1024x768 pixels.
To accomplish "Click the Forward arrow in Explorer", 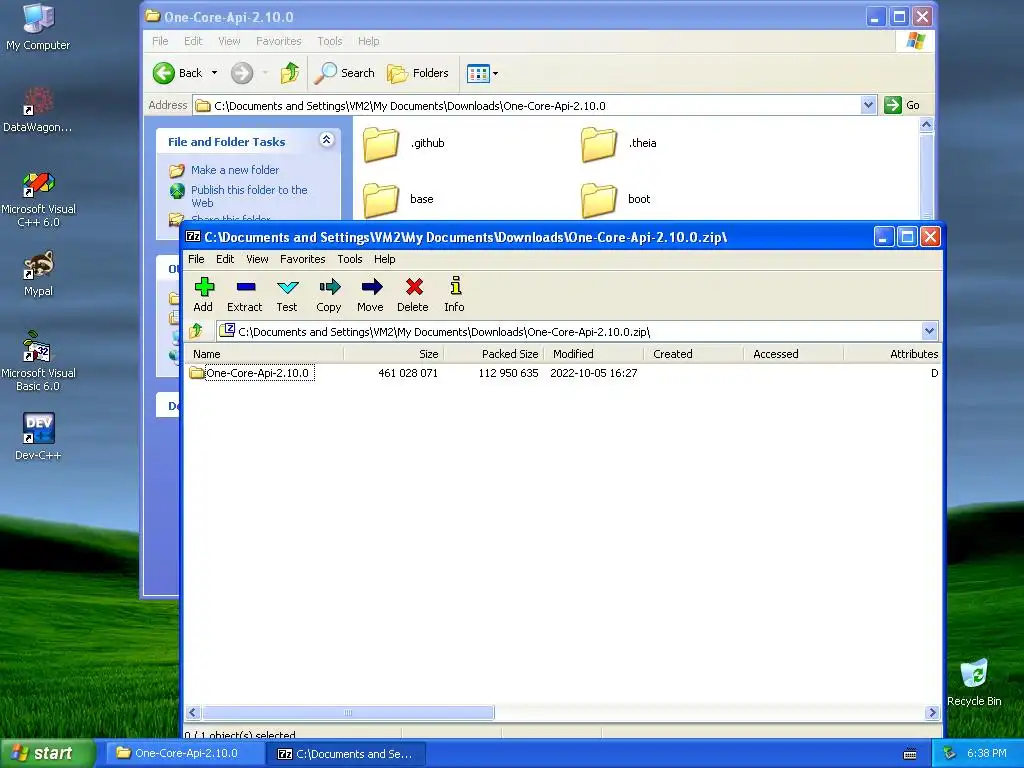I will coord(242,73).
